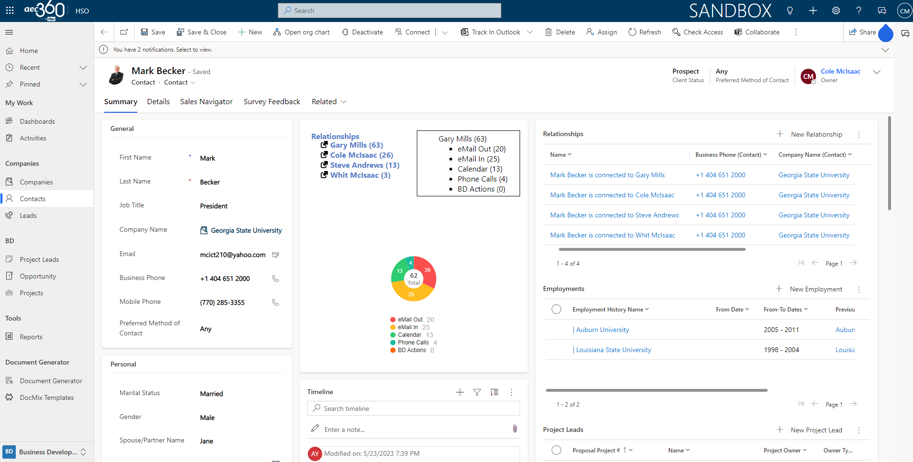Open DocMix Templates in the sidebar
This screenshot has height=462, width=913.
click(47, 398)
